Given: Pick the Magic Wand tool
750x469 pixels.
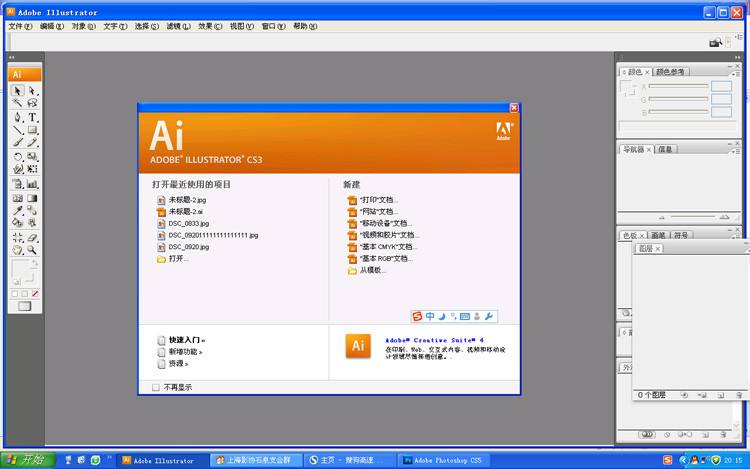Looking at the screenshot, I should point(18,103).
